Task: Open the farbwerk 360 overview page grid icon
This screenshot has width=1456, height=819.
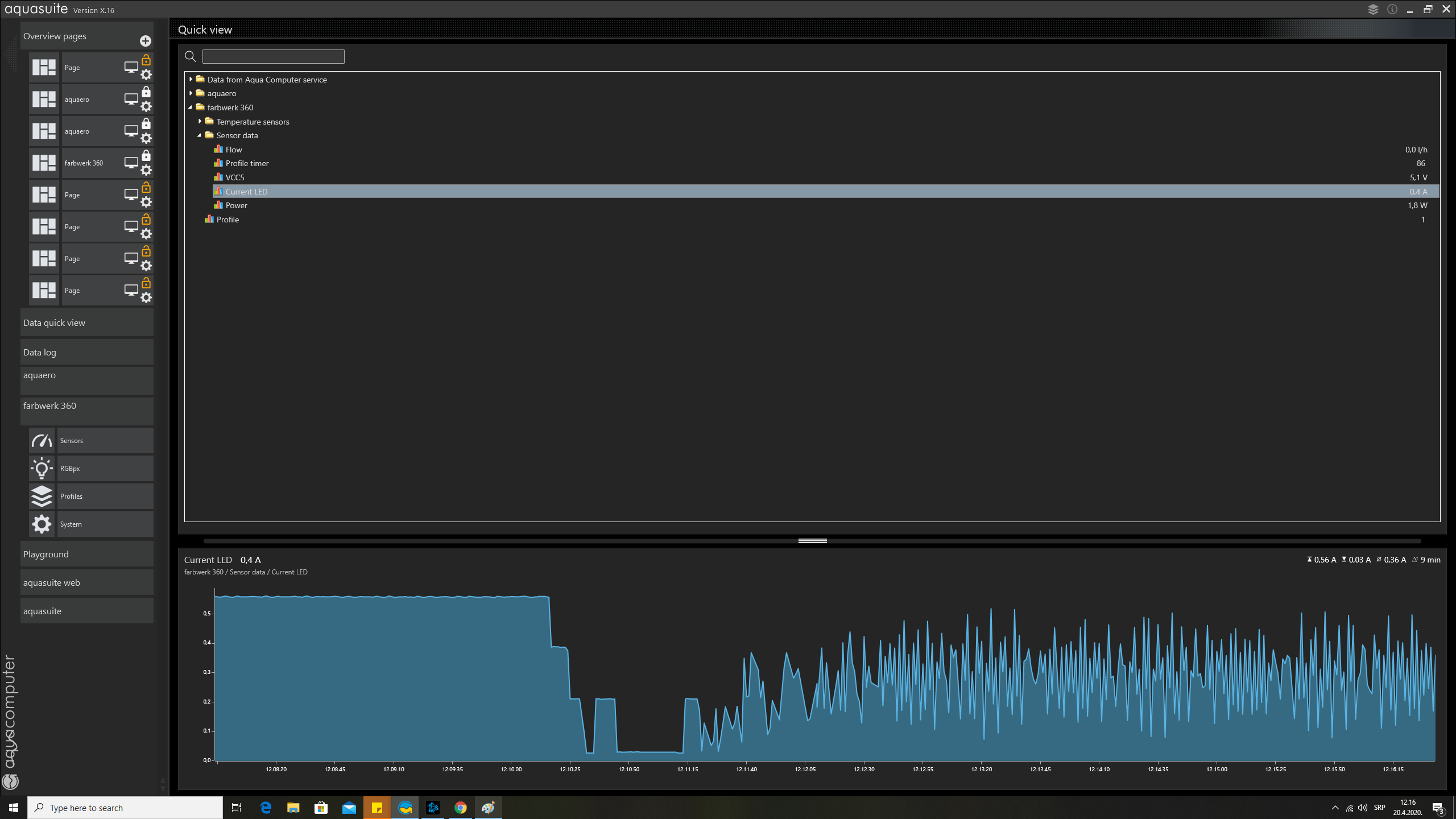Action: point(44,163)
